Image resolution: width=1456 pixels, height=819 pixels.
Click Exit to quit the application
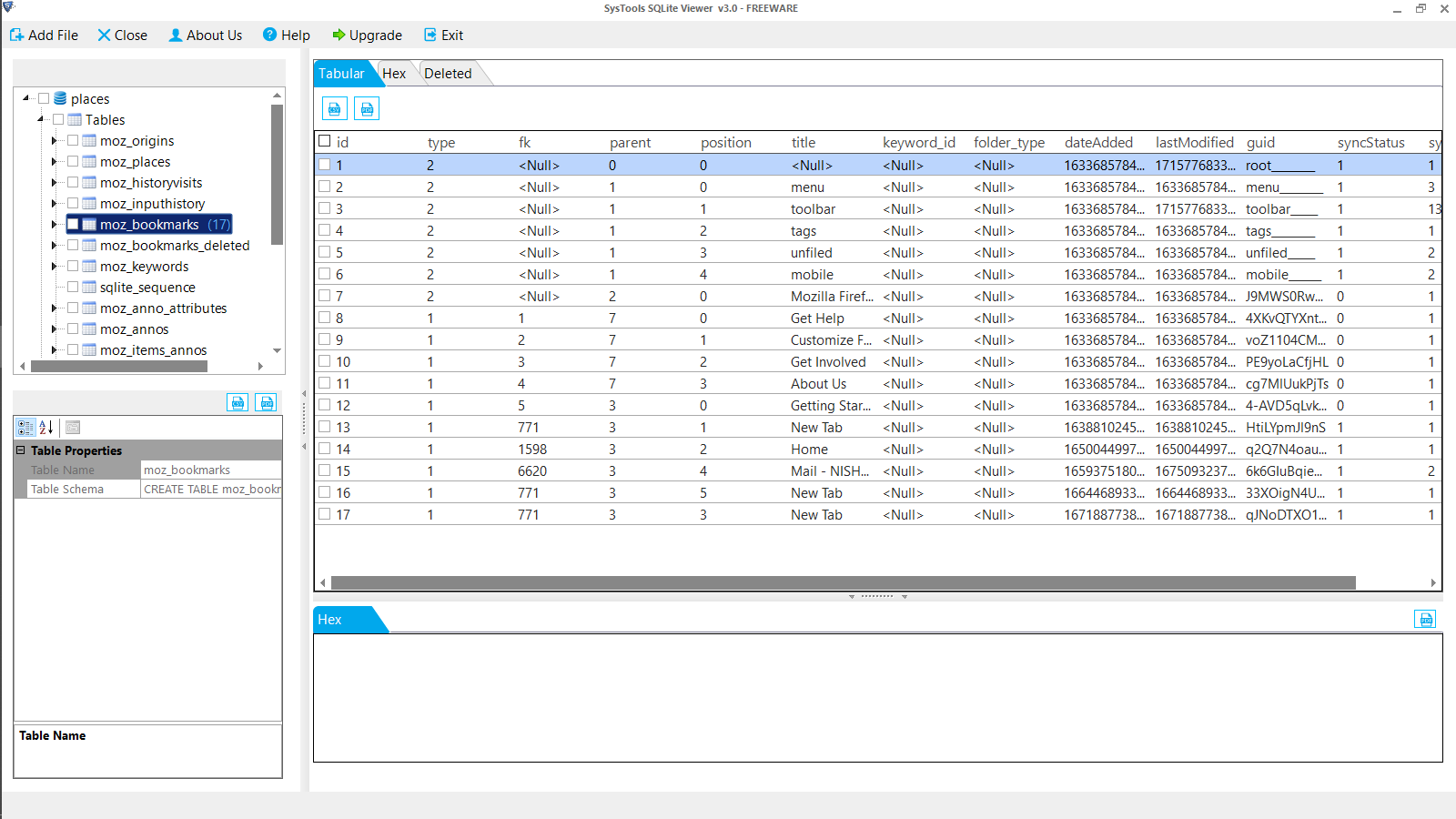coord(444,35)
